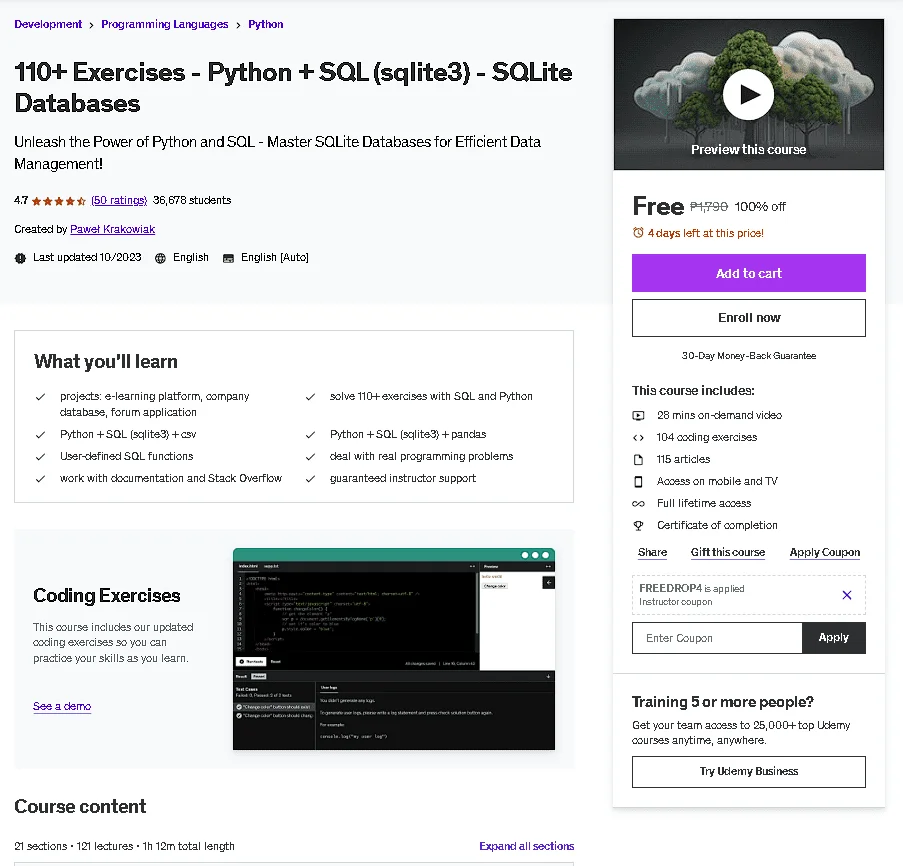903x866 pixels.
Task: Click the coupon Apply button
Action: point(833,638)
